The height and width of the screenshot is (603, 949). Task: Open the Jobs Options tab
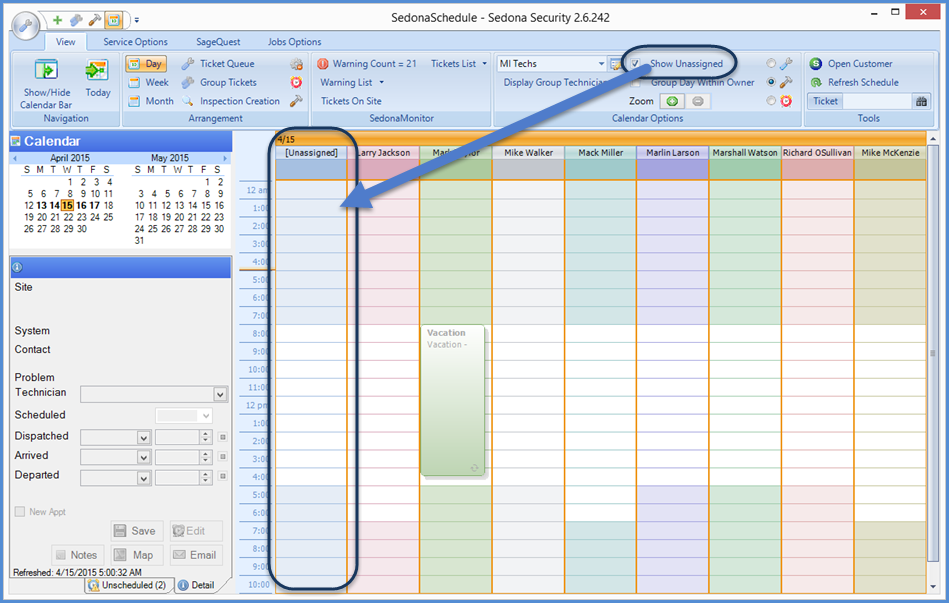click(x=294, y=42)
